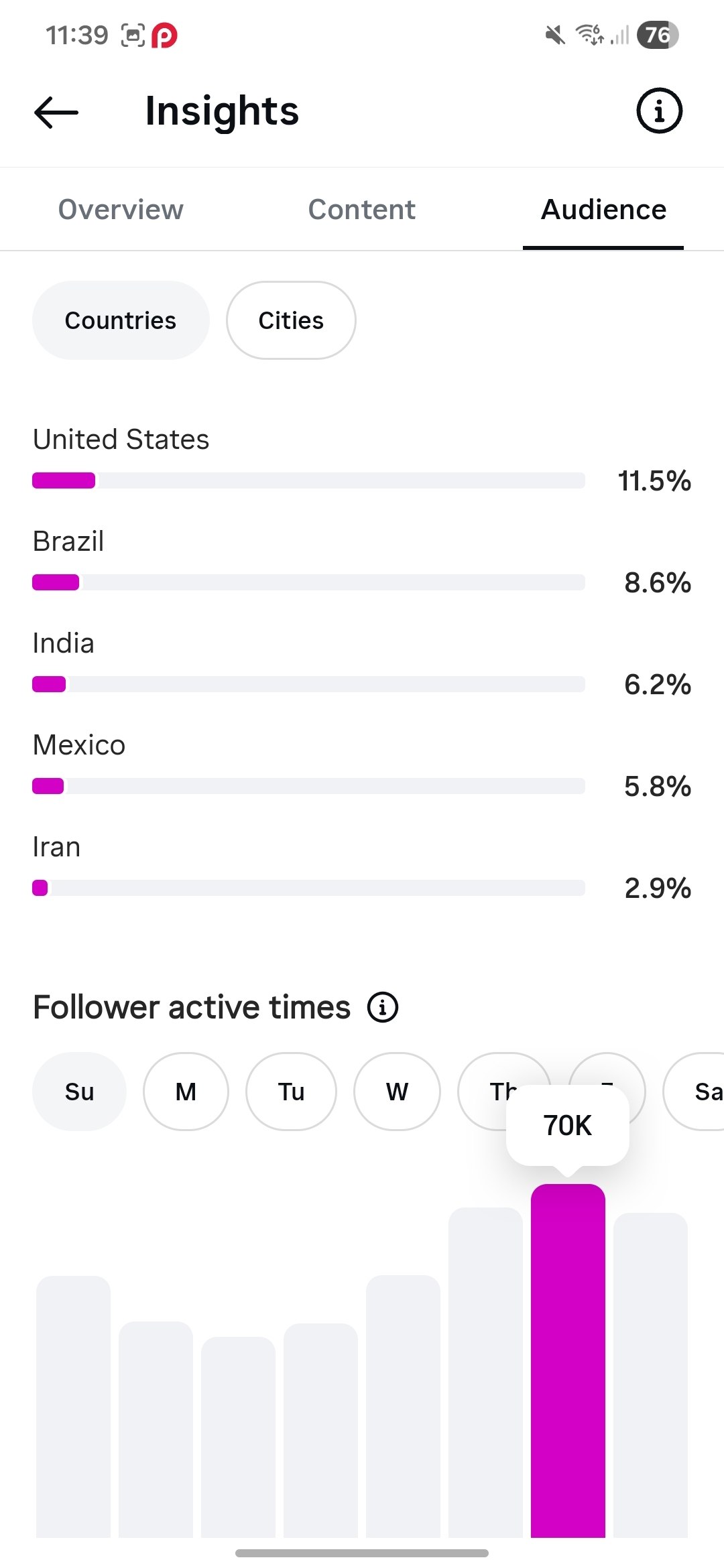The height and width of the screenshot is (1568, 724).
Task: Choose the W day chip
Action: 397,1092
